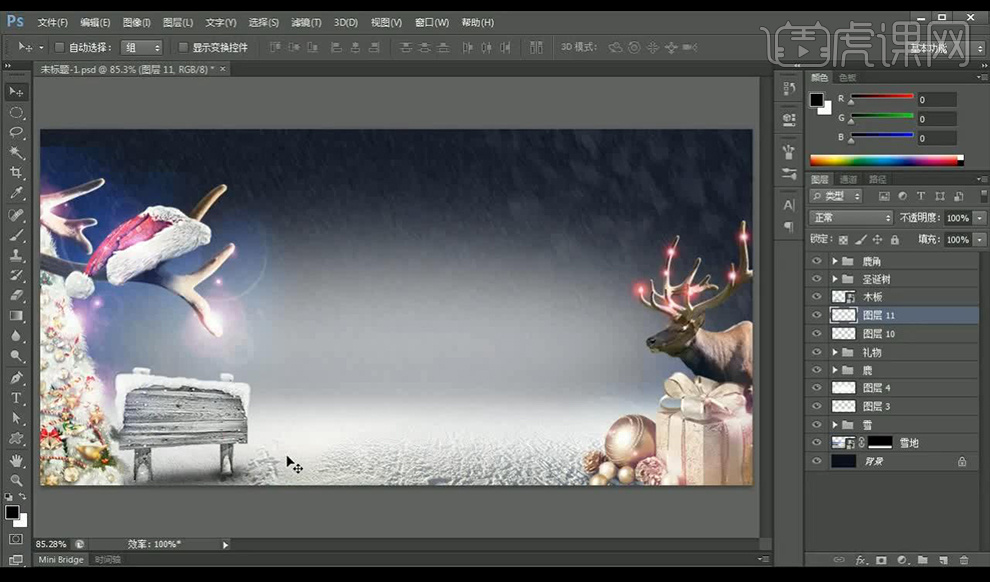Select the History Brush tool
990x582 pixels.
[x=16, y=275]
